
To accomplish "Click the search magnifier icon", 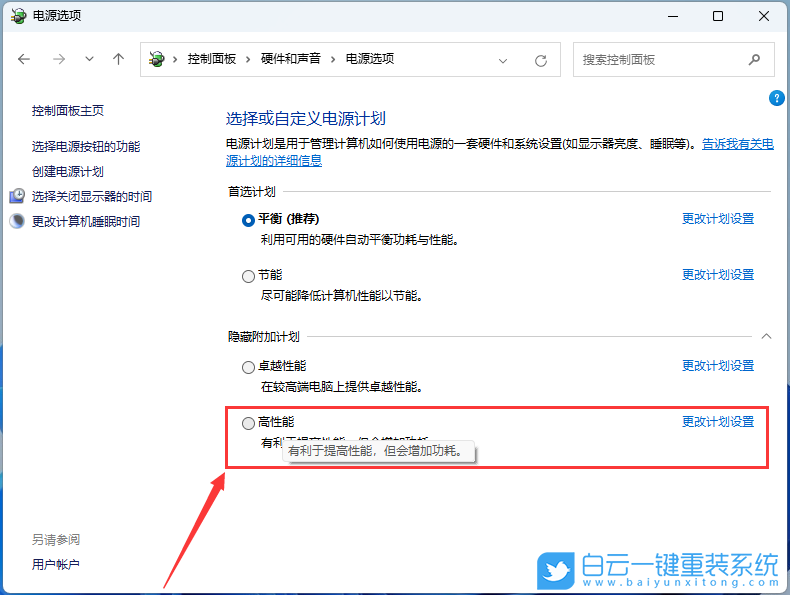I will point(754,60).
